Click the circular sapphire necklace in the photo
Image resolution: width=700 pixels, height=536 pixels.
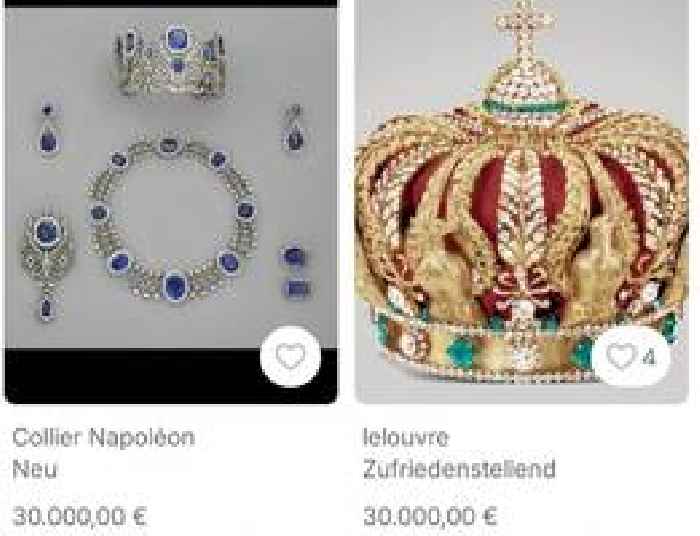(x=173, y=219)
